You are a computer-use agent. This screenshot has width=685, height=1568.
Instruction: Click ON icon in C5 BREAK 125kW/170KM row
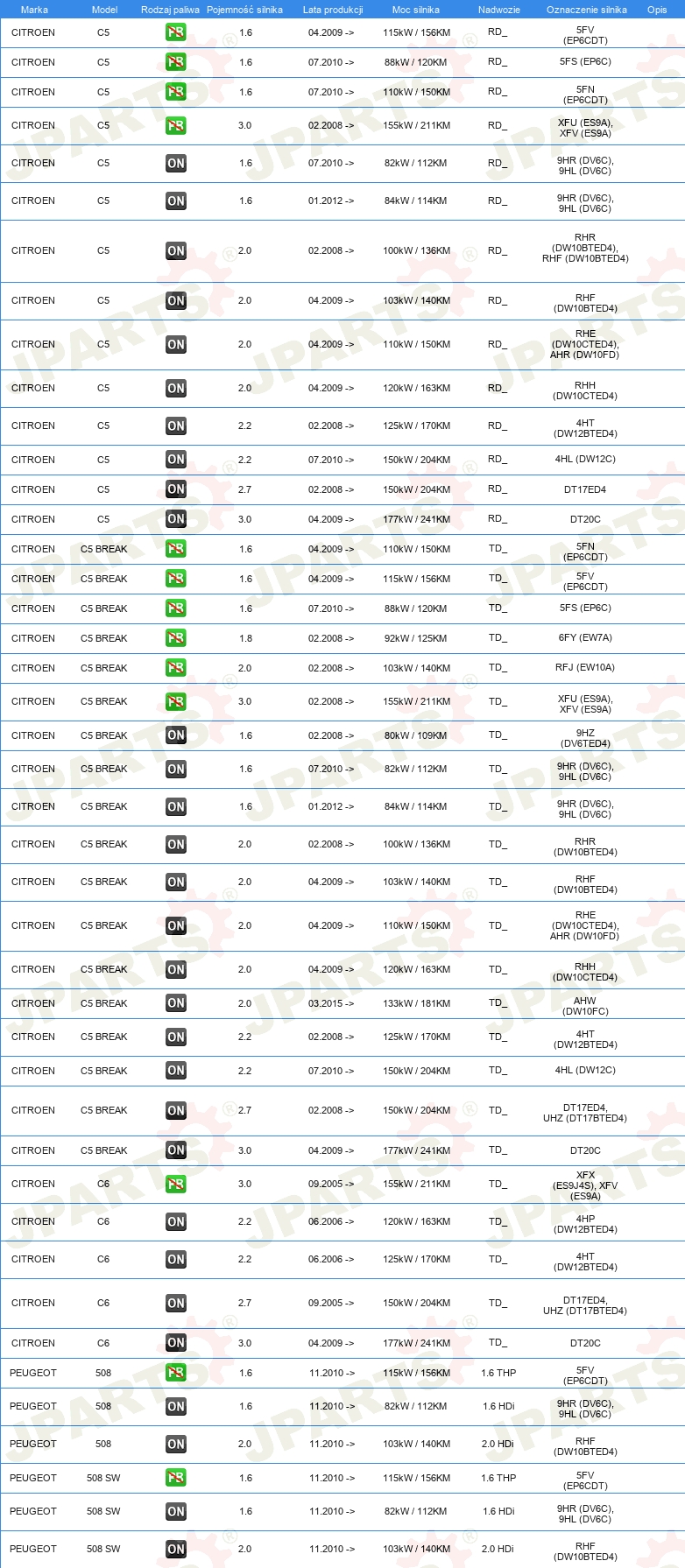pos(176,1037)
